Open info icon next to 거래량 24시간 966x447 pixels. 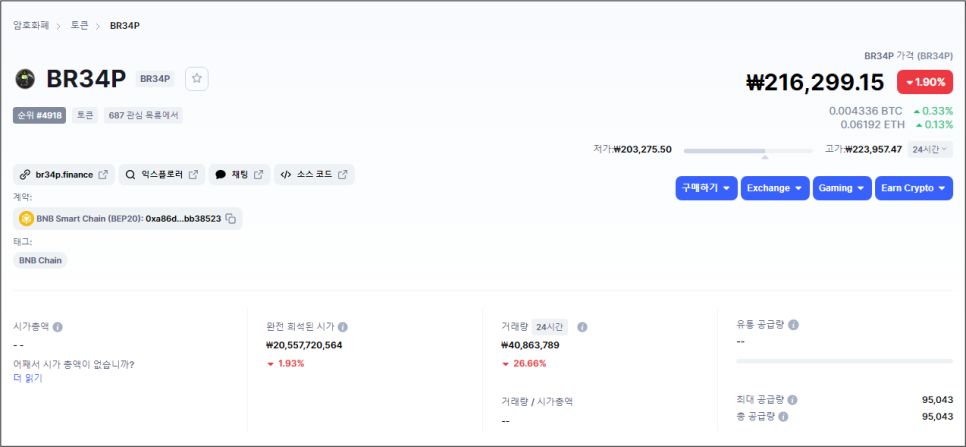(582, 327)
